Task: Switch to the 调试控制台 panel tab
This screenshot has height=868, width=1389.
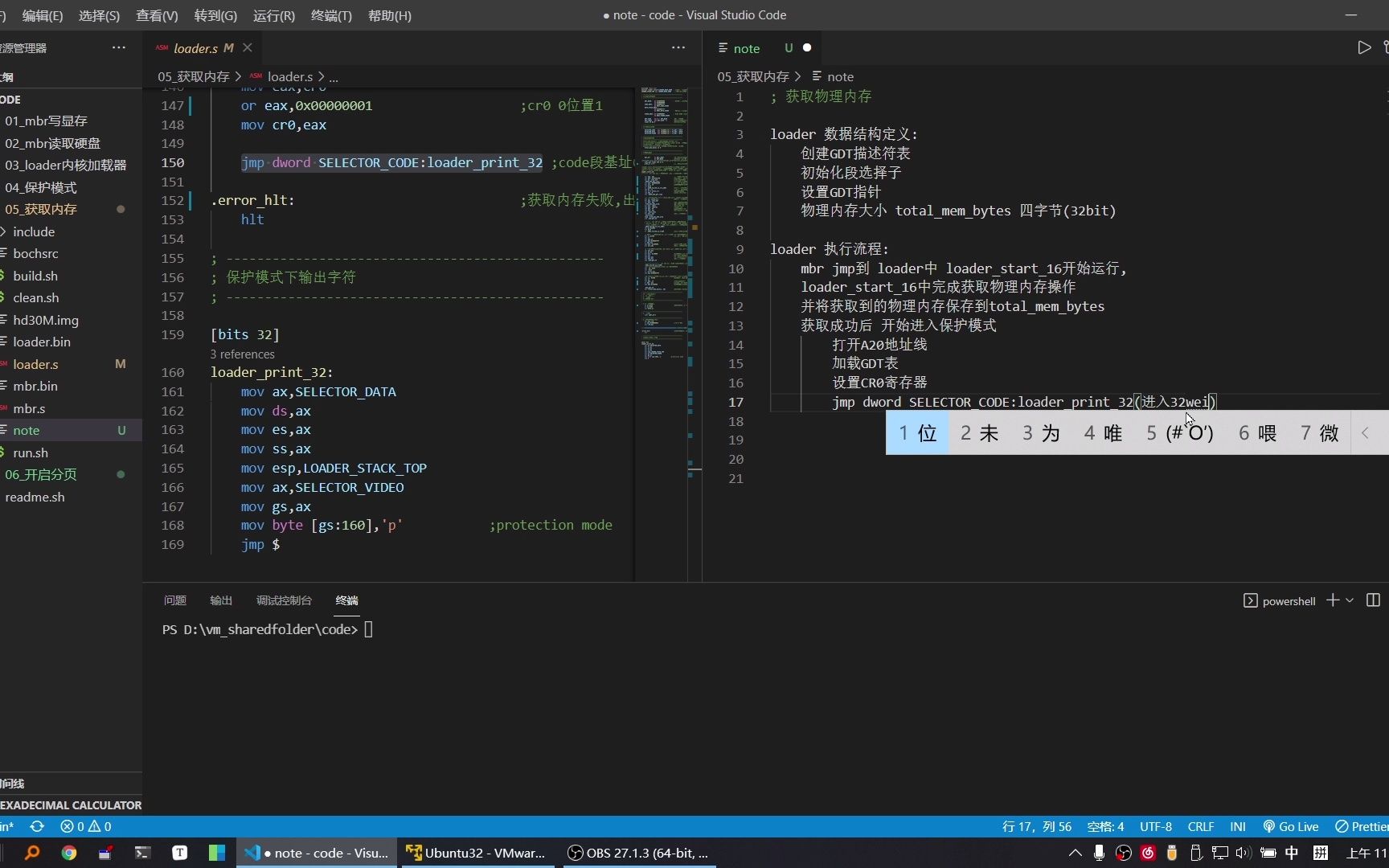Action: 284,600
